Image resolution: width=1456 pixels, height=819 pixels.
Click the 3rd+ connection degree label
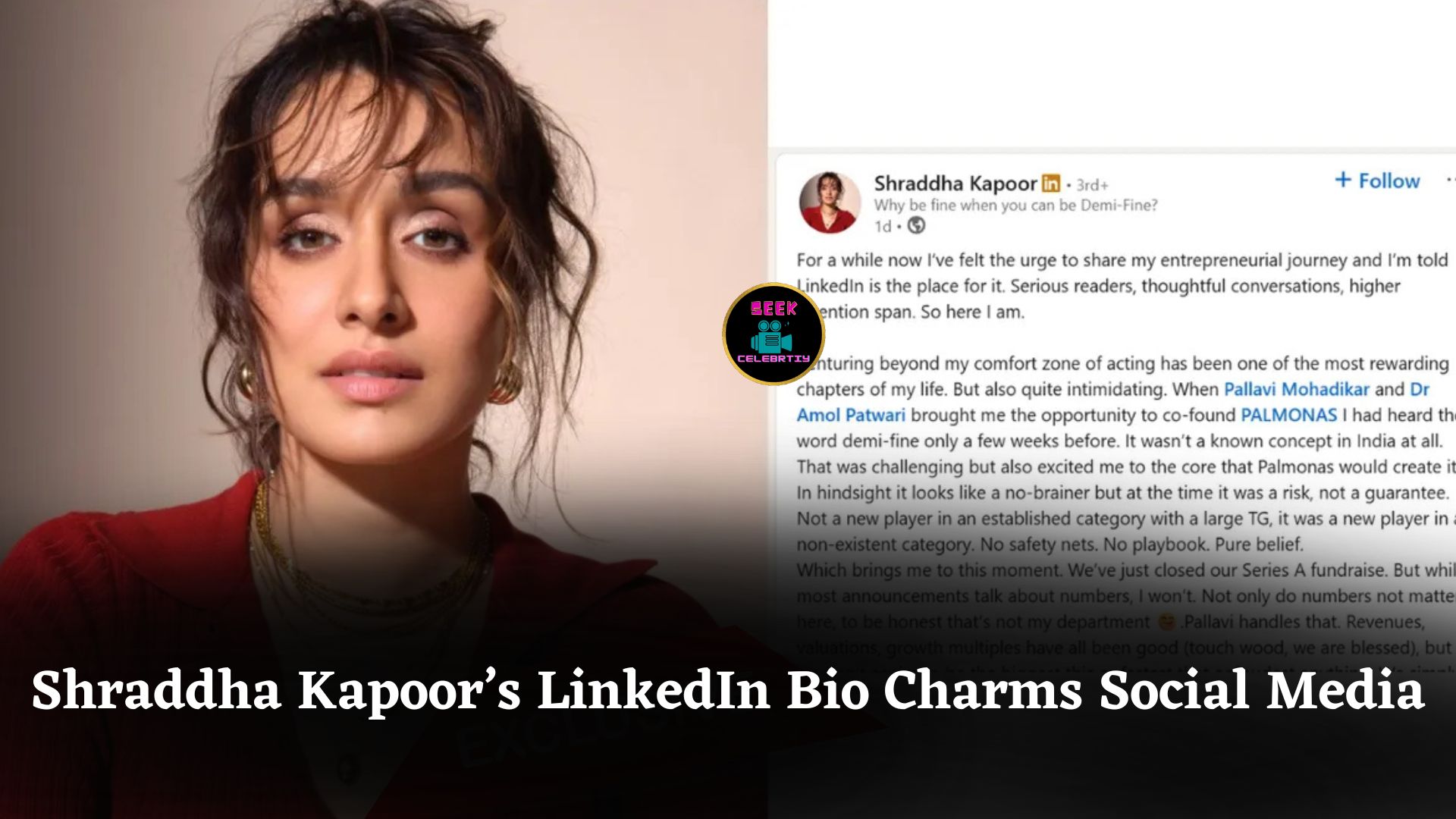[x=1092, y=185]
